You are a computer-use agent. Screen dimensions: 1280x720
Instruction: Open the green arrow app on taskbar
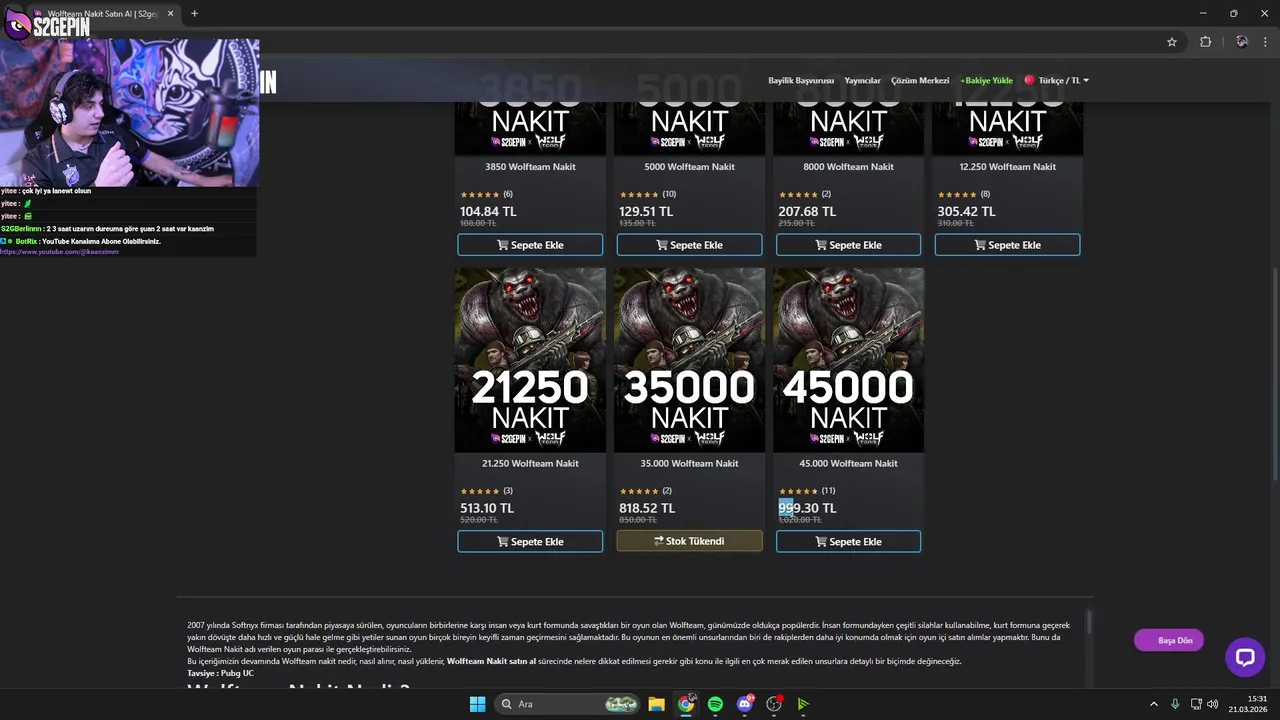coord(803,704)
